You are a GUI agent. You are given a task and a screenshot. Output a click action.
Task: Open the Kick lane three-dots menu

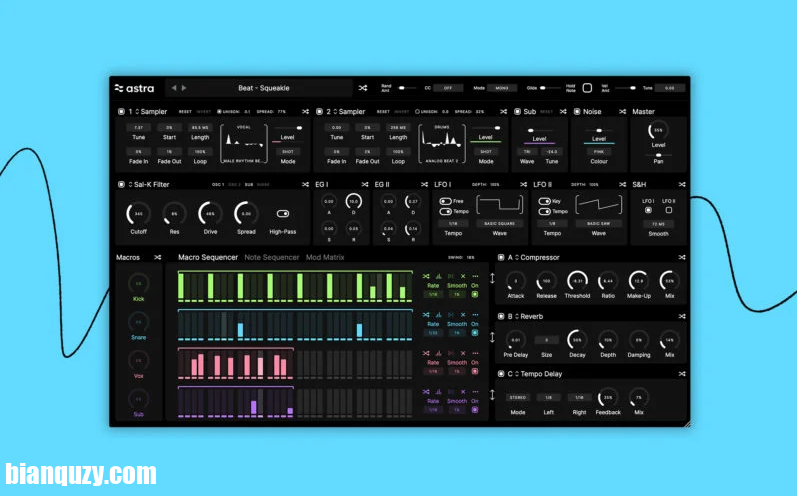pos(475,276)
